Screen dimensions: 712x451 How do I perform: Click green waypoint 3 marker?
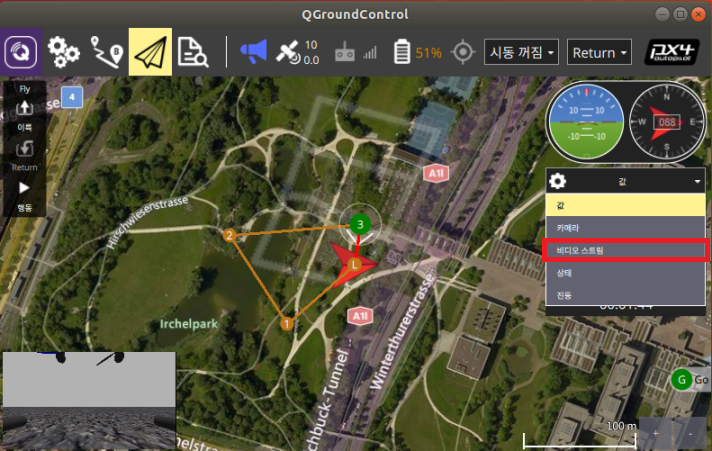point(360,224)
